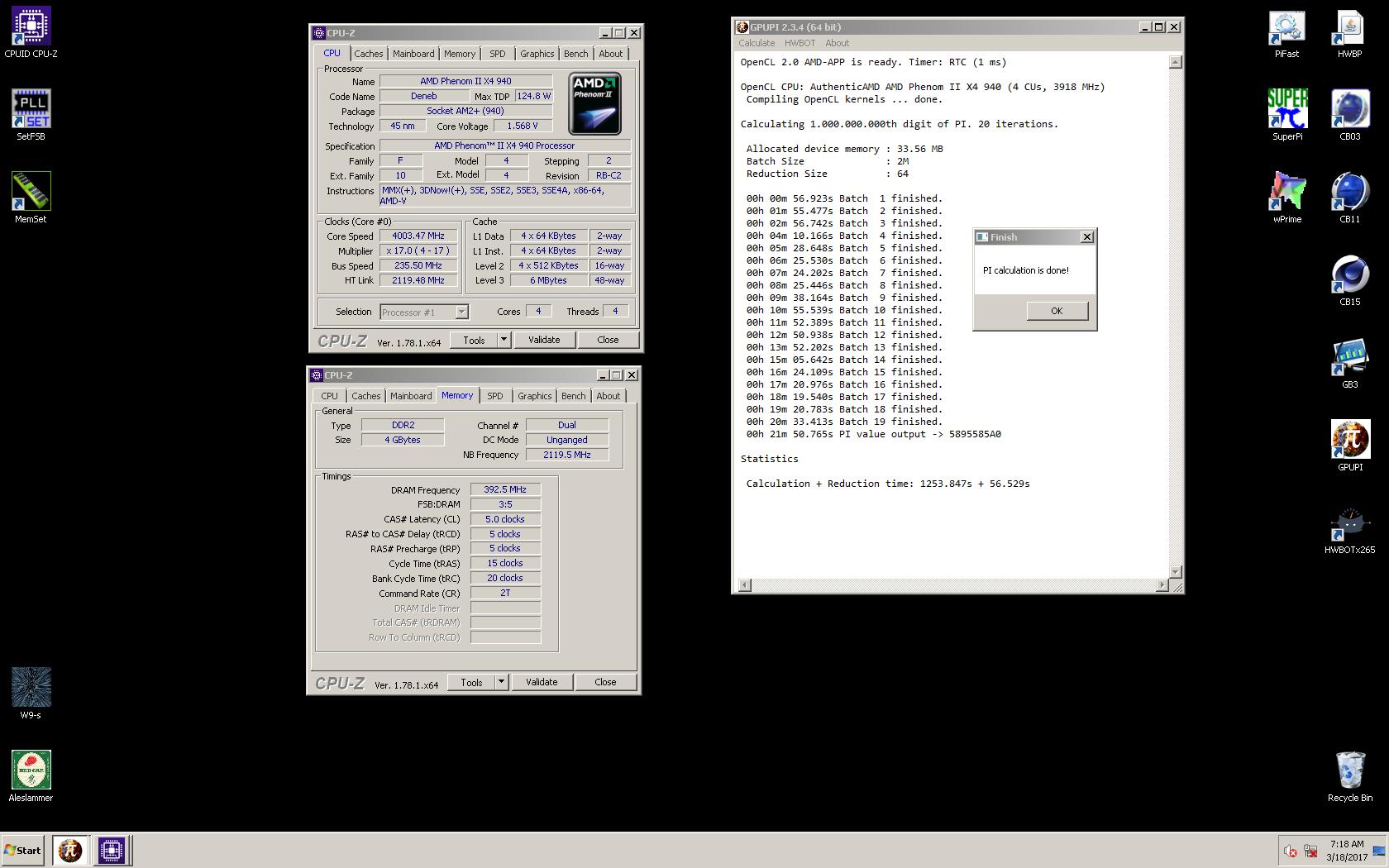This screenshot has width=1389, height=868.
Task: Click the AMD Phenom II processor logo
Action: point(594,104)
